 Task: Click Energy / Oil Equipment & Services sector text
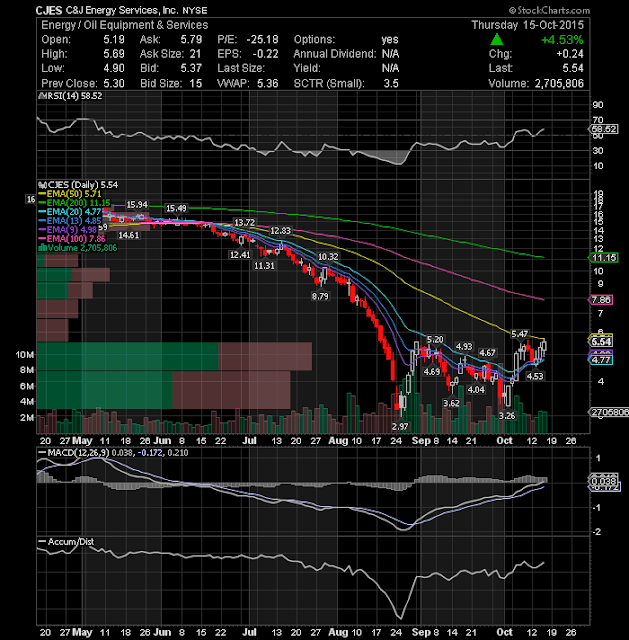[x=124, y=25]
